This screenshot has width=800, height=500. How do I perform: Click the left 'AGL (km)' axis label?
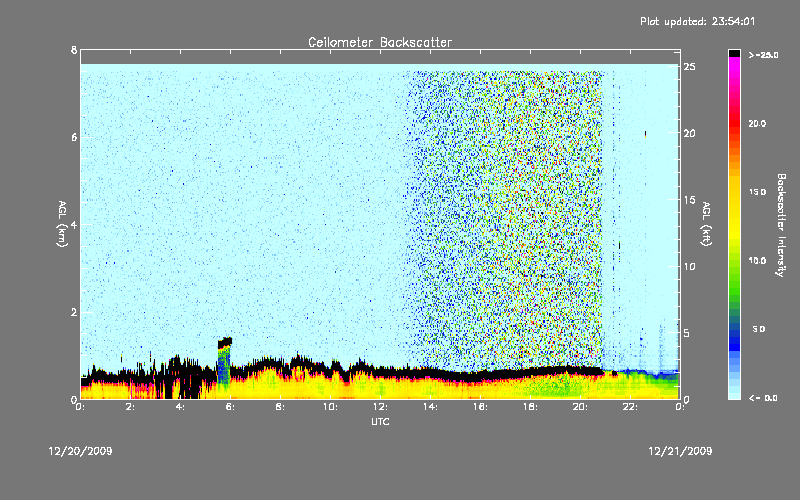point(62,224)
